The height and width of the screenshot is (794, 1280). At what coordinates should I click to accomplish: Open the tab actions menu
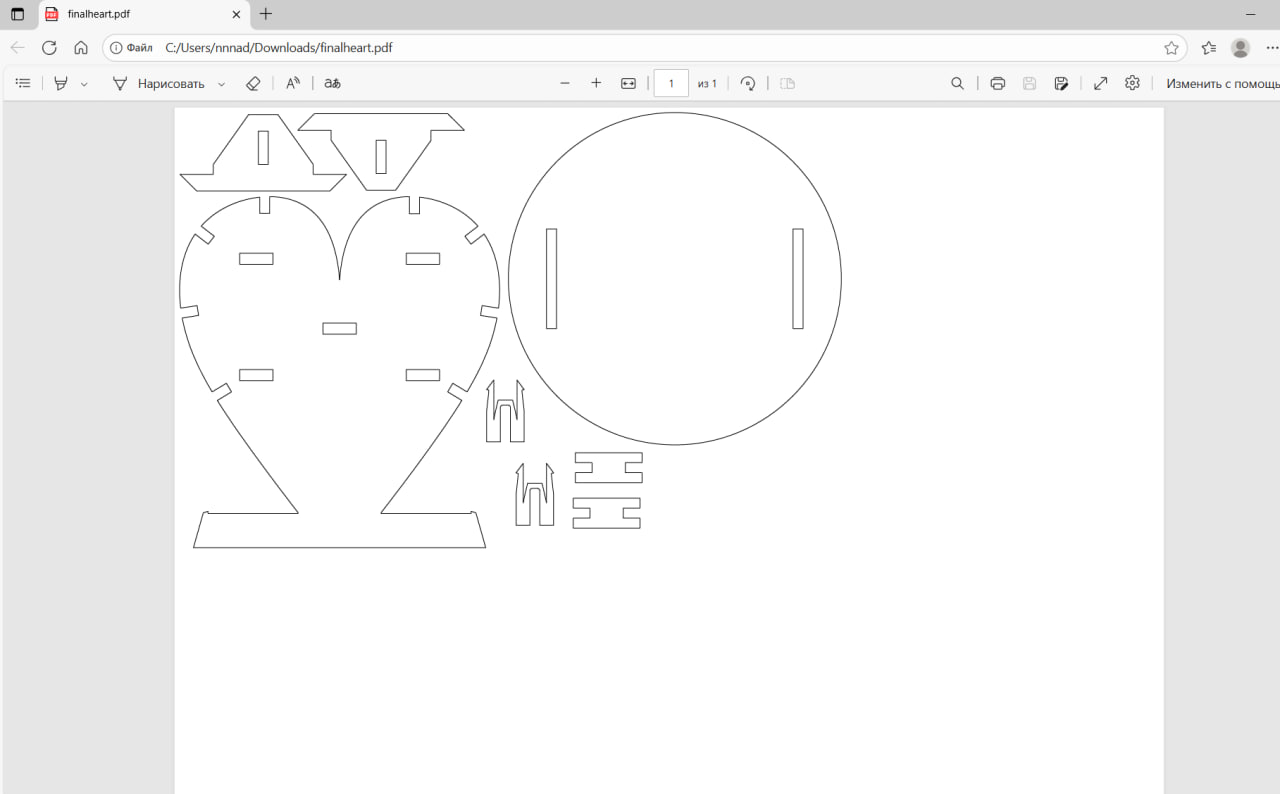[x=17, y=14]
